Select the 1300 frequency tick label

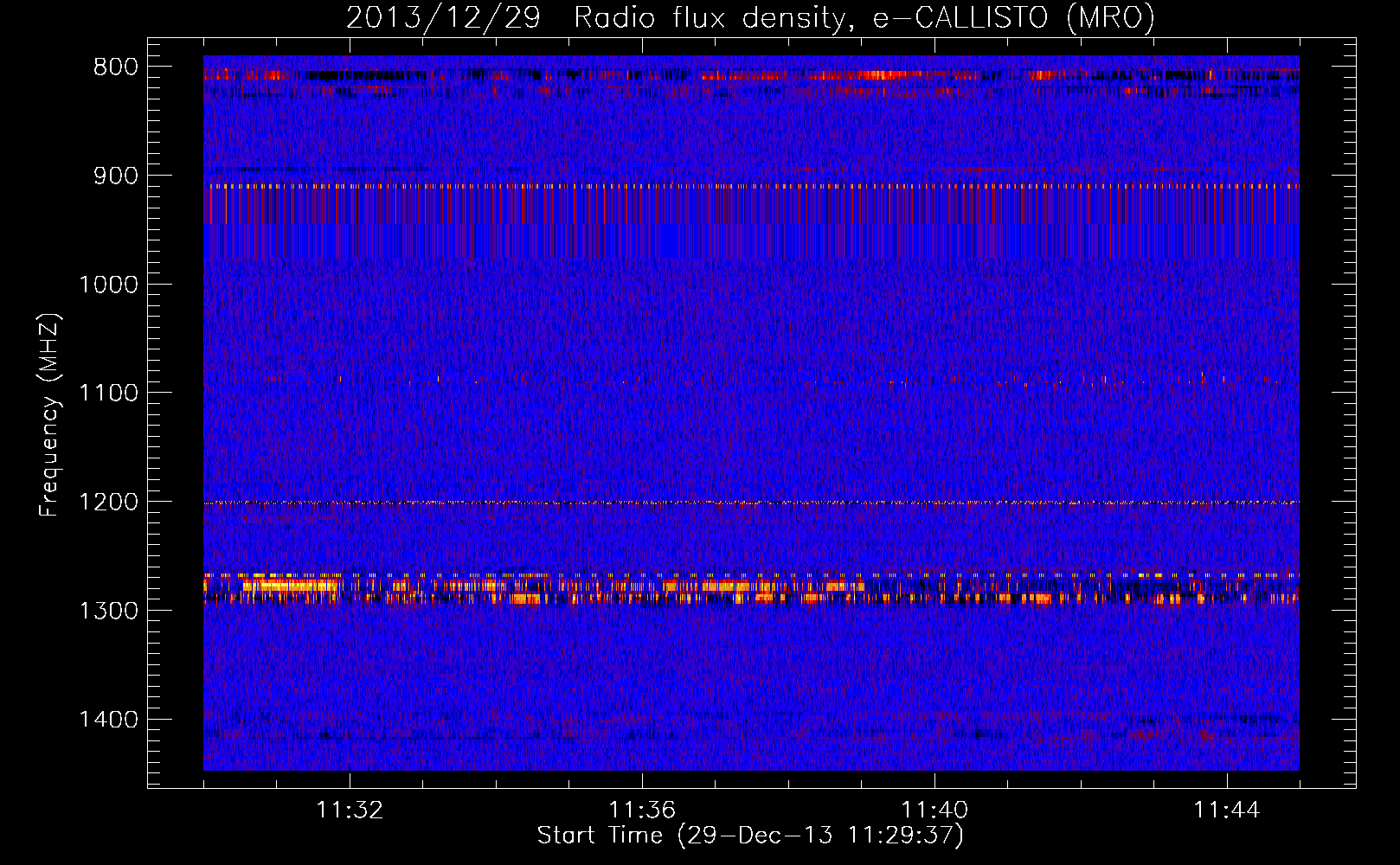(109, 611)
